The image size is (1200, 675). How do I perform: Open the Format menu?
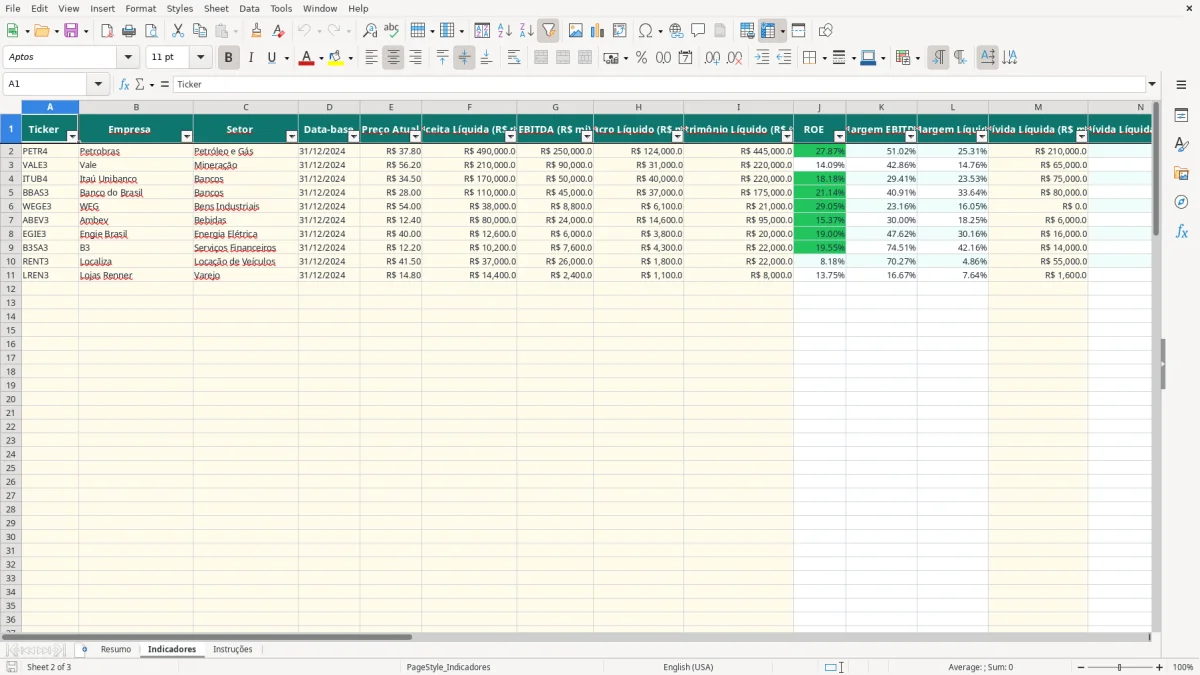(141, 8)
